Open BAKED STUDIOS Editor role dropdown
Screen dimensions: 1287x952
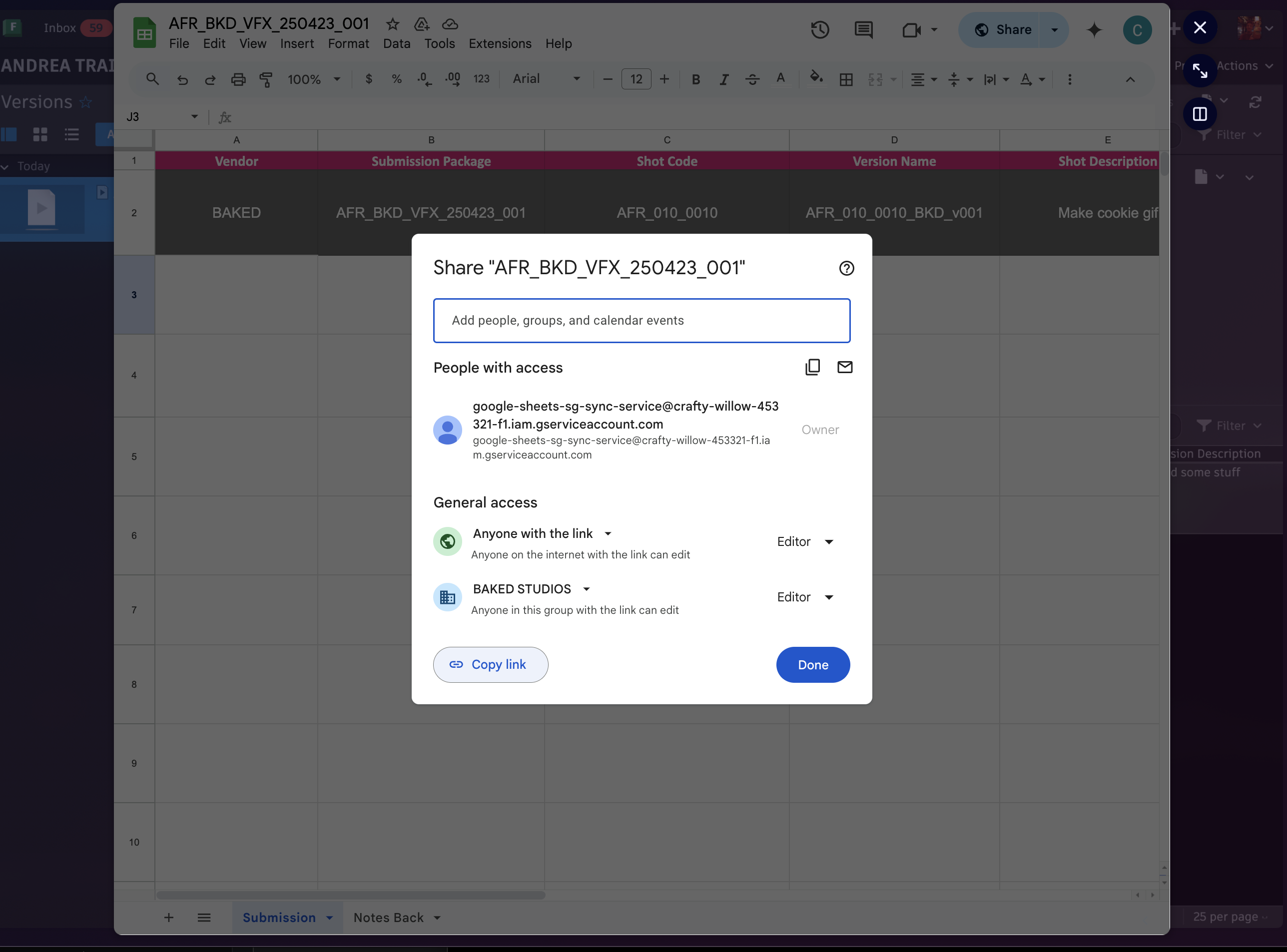(805, 597)
